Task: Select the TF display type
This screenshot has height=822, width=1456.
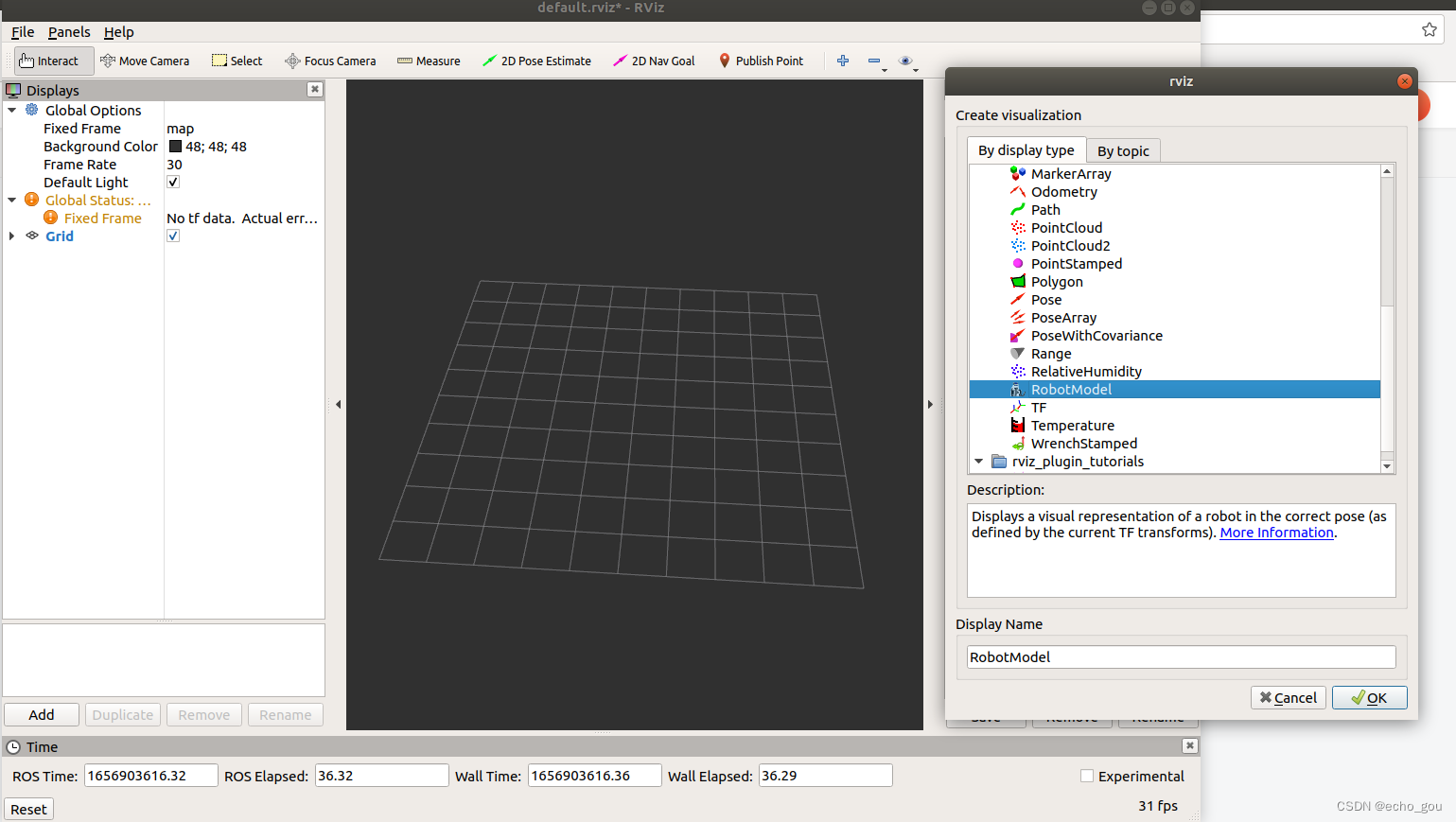Action: click(x=1039, y=408)
